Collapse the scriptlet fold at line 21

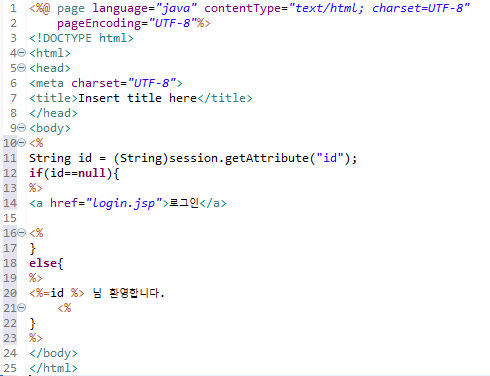[21, 308]
